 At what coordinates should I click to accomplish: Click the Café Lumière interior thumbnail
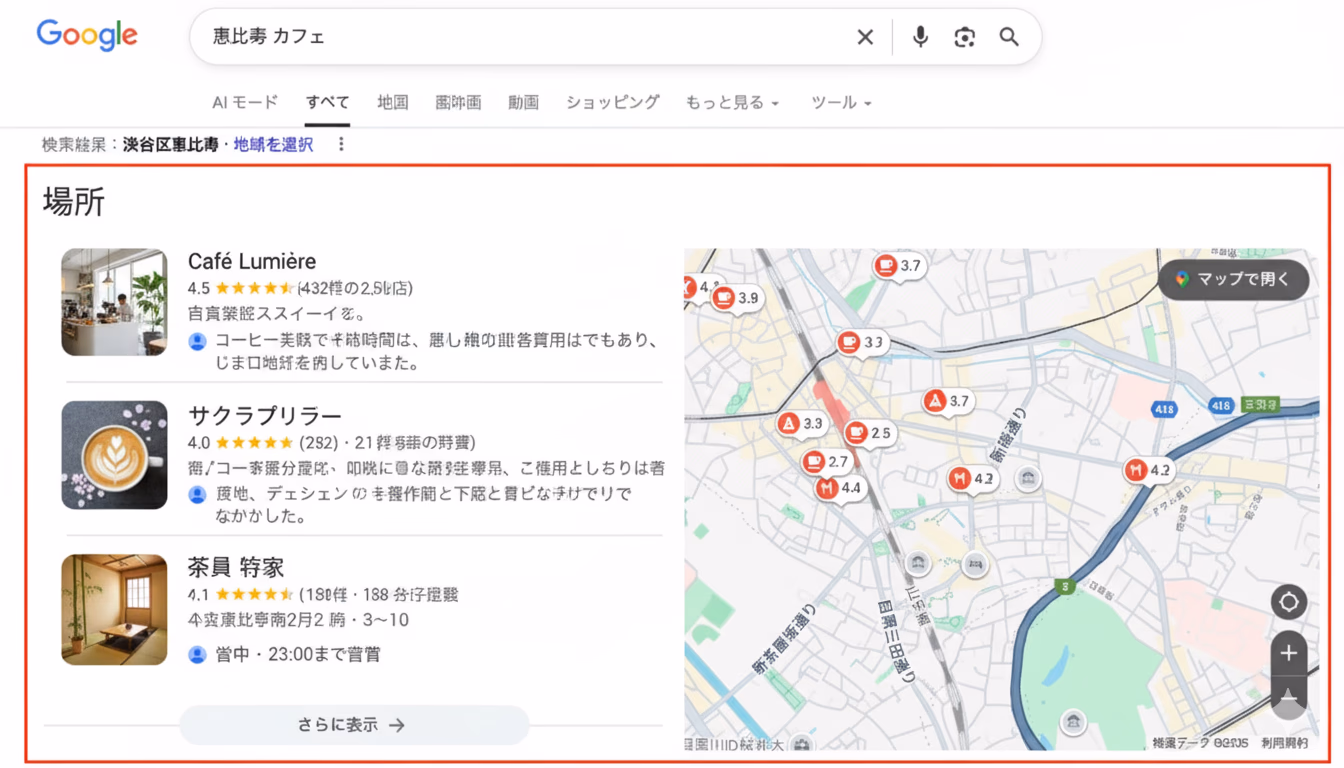pyautogui.click(x=114, y=302)
